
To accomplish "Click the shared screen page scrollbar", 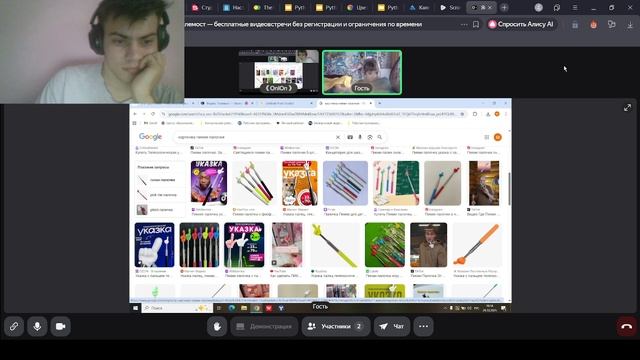I will [x=509, y=189].
